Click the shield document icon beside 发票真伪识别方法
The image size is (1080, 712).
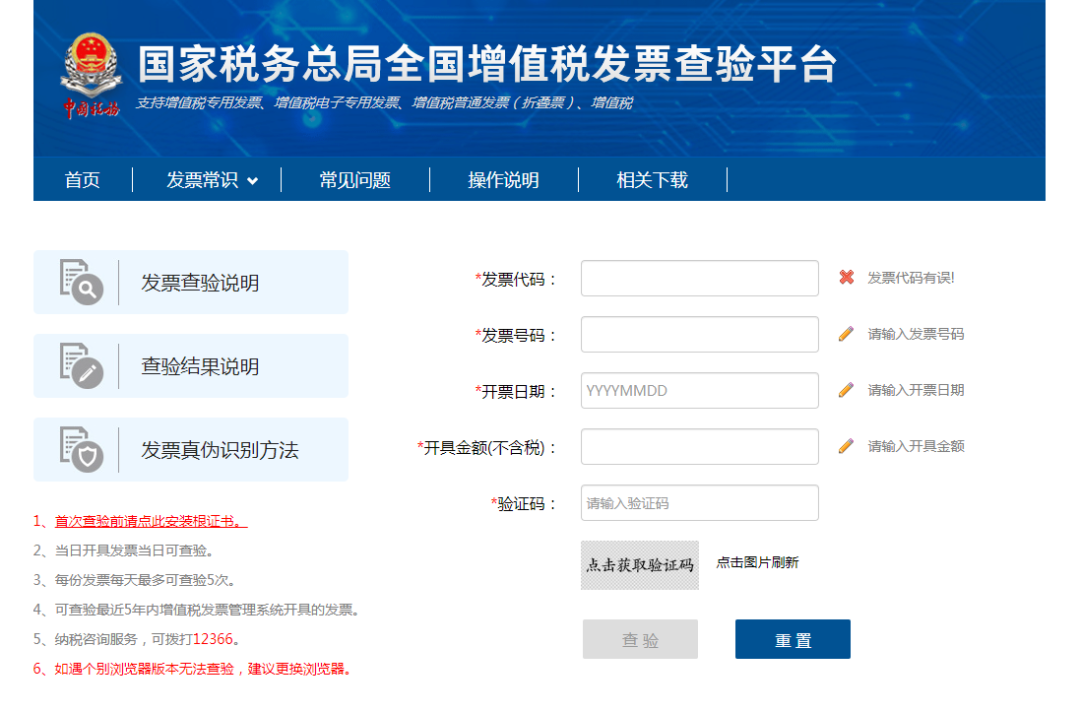coord(81,450)
